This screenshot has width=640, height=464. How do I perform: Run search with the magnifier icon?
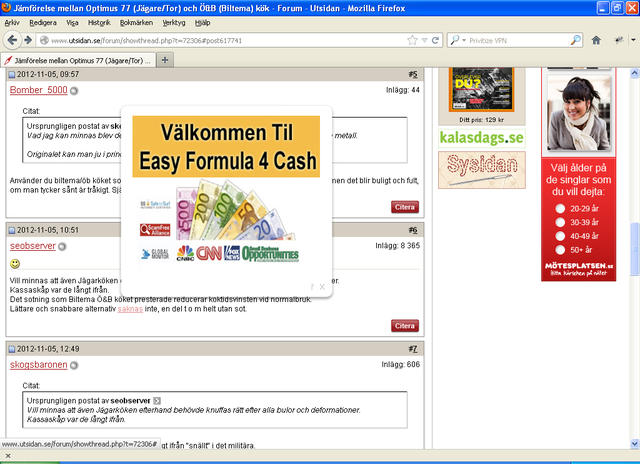[x=576, y=40]
